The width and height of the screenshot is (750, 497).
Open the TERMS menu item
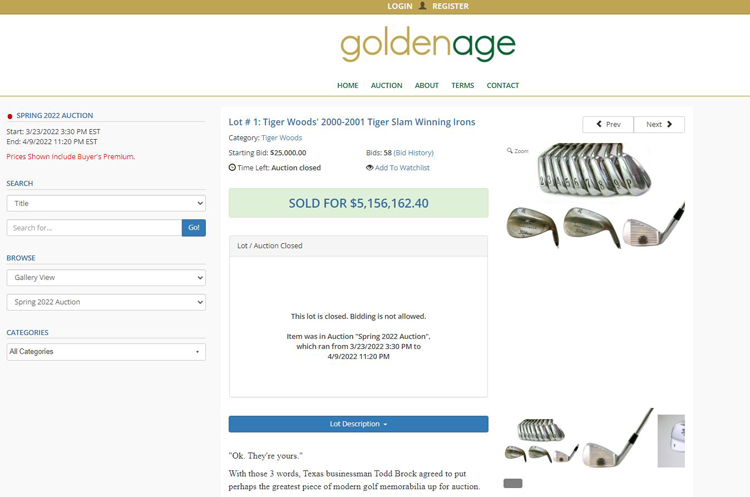(463, 85)
